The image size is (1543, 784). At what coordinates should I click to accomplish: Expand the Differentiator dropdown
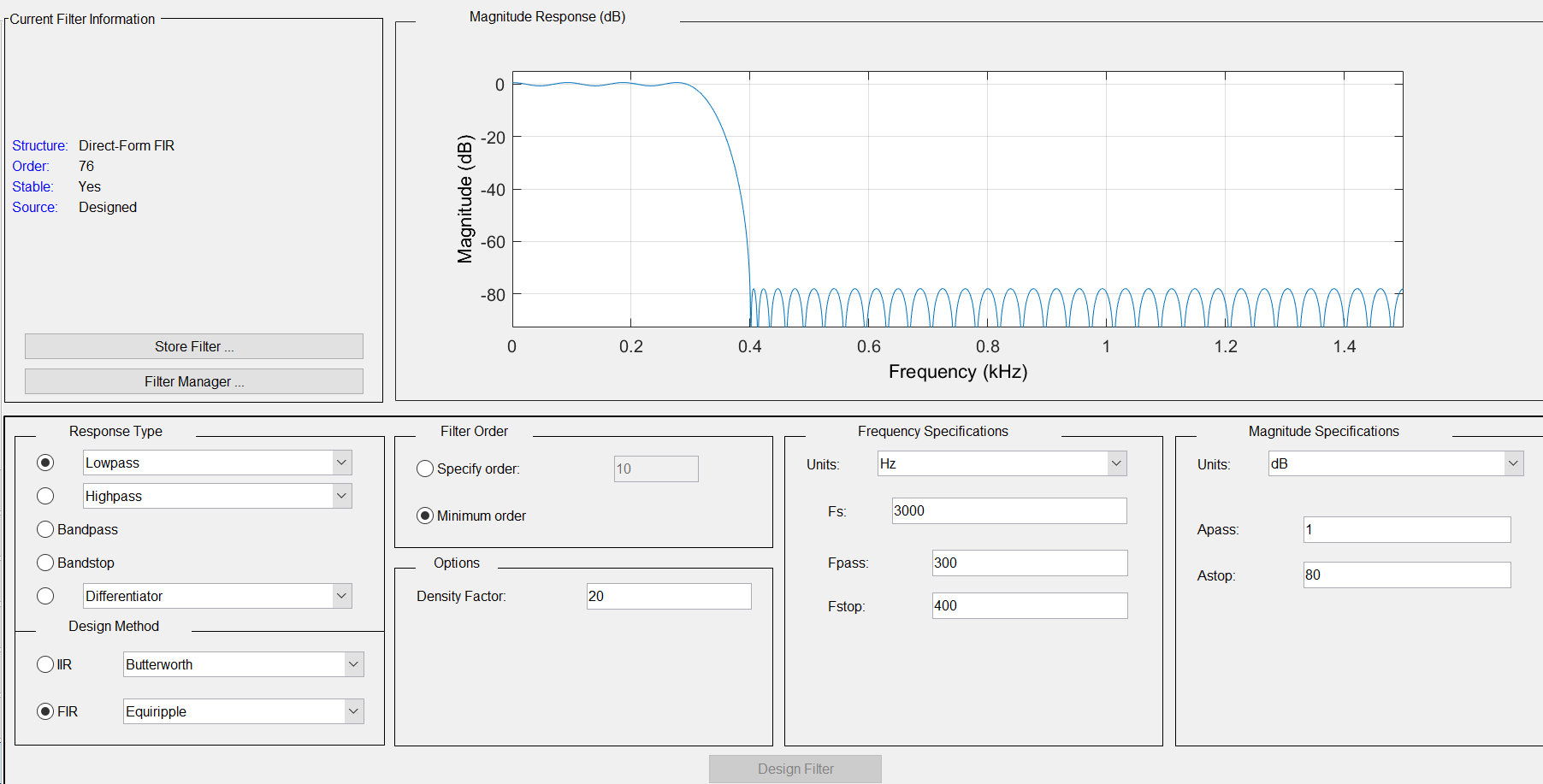click(x=217, y=596)
